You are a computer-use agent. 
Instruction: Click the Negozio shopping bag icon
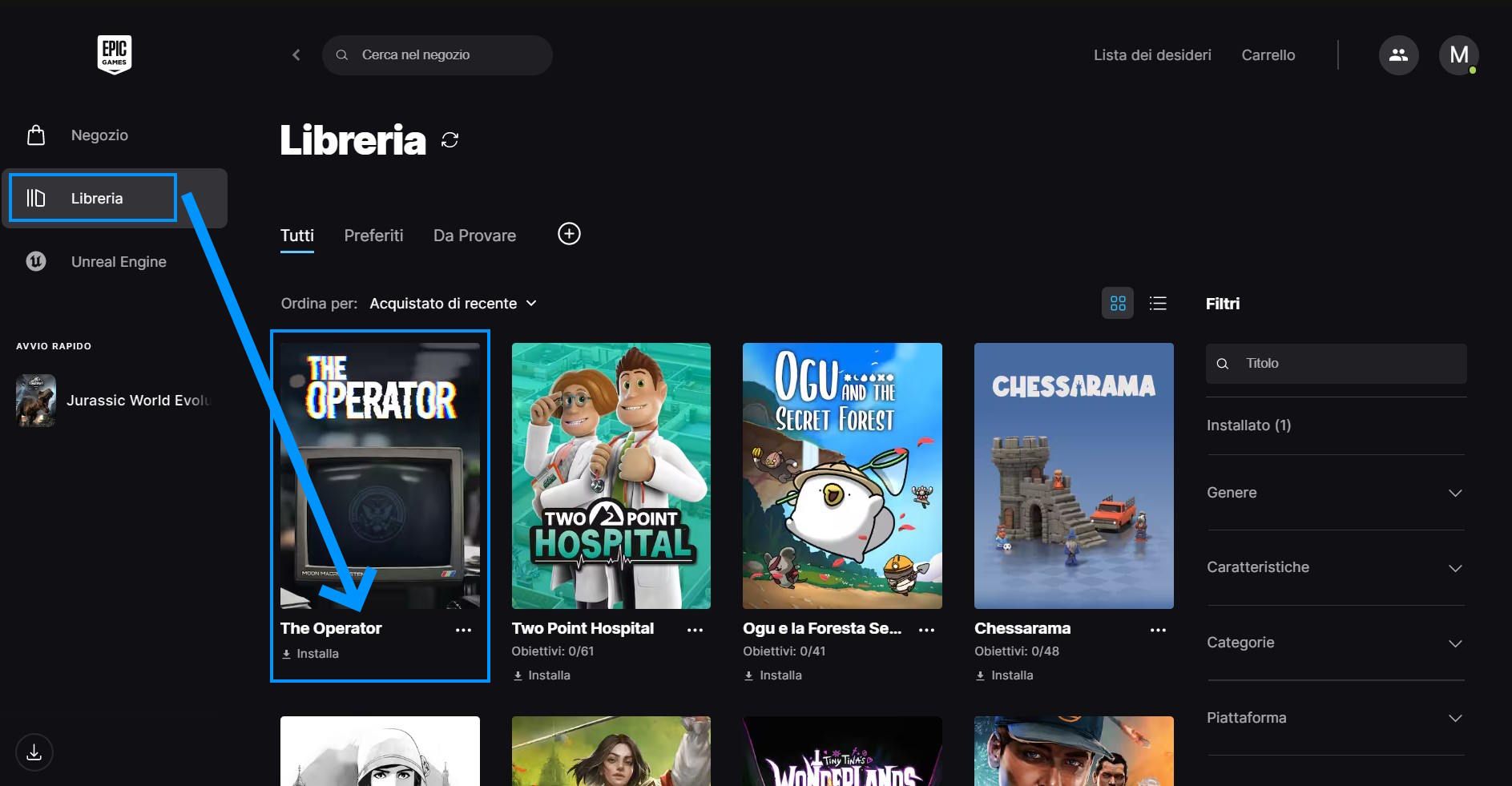coord(36,135)
